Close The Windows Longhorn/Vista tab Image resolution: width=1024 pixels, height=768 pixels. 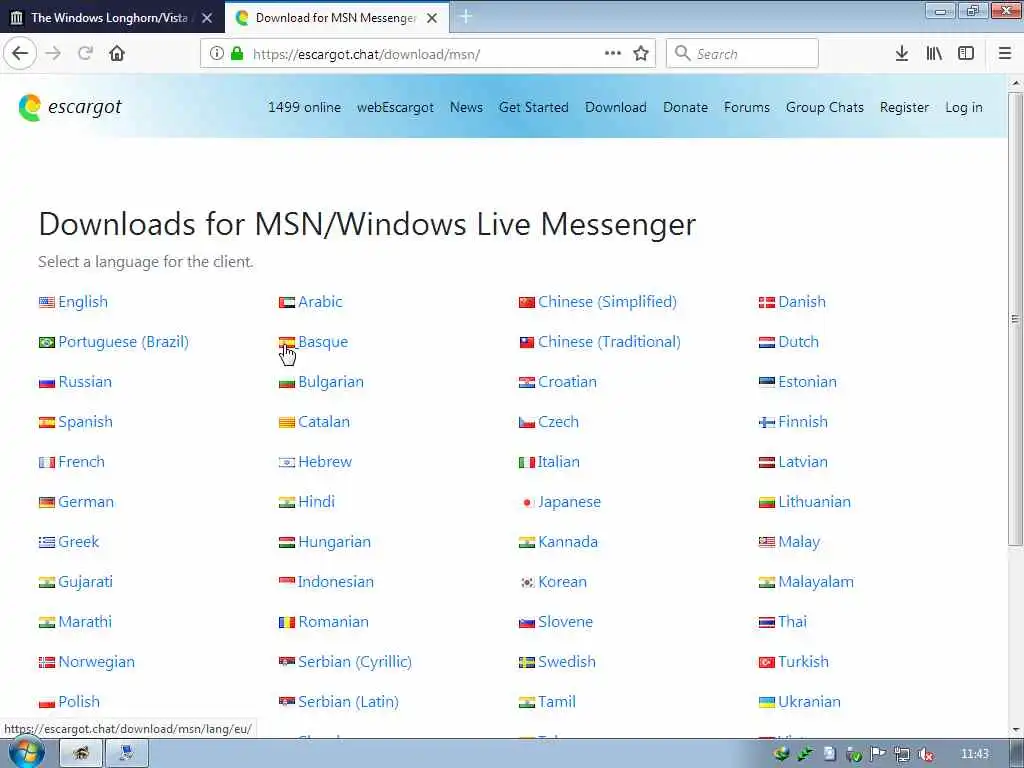(x=207, y=18)
